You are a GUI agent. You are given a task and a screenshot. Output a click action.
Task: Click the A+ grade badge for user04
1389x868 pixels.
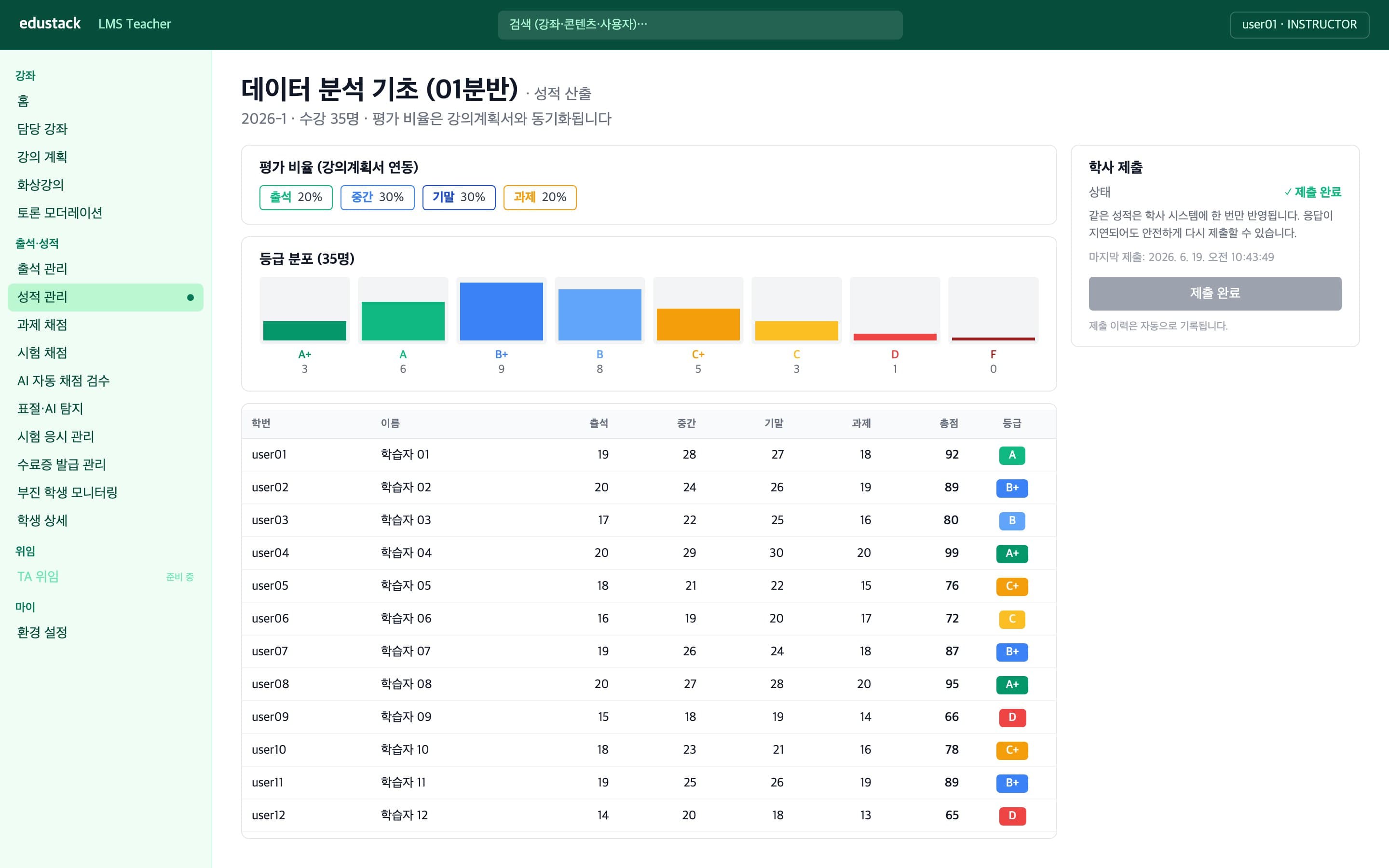[x=1012, y=554]
